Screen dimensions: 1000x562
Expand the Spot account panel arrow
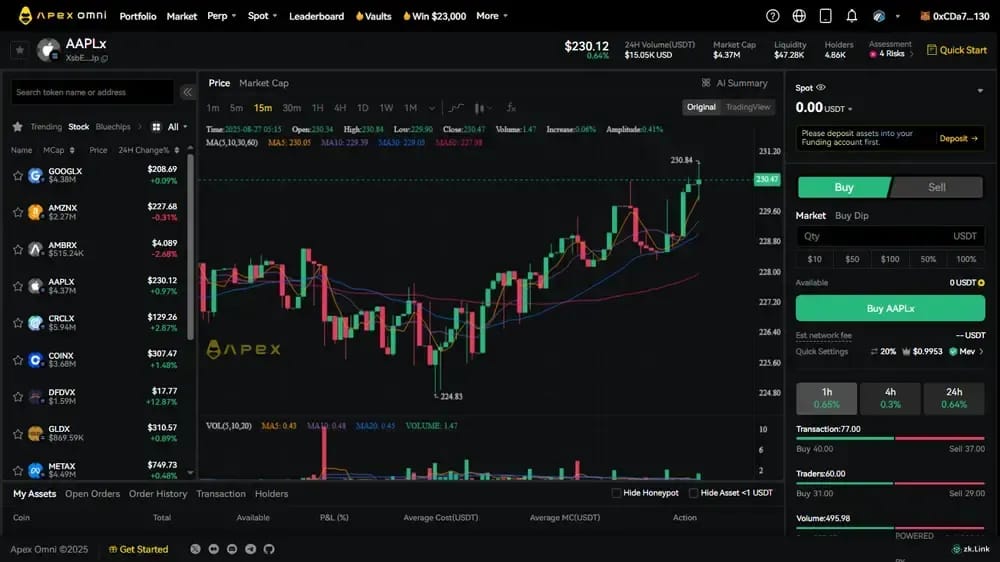[x=980, y=91]
